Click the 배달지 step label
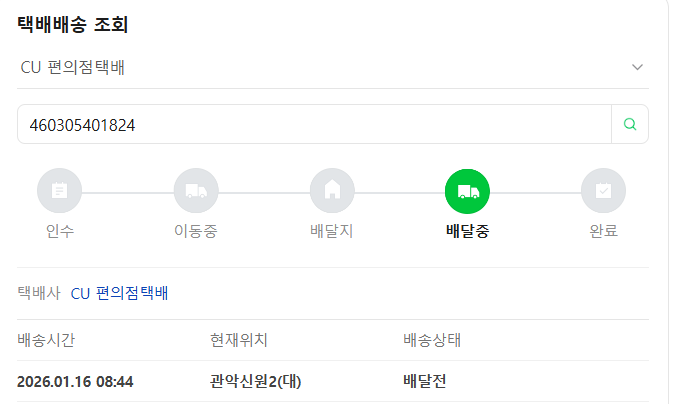Image resolution: width=675 pixels, height=404 pixels. pos(332,231)
